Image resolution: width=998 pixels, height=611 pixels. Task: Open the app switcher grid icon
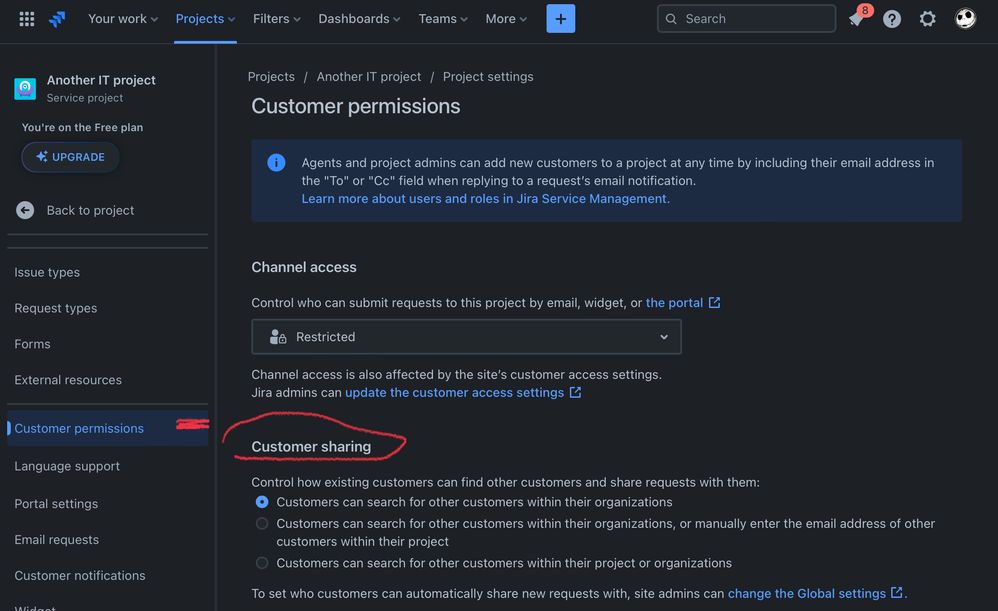click(27, 19)
